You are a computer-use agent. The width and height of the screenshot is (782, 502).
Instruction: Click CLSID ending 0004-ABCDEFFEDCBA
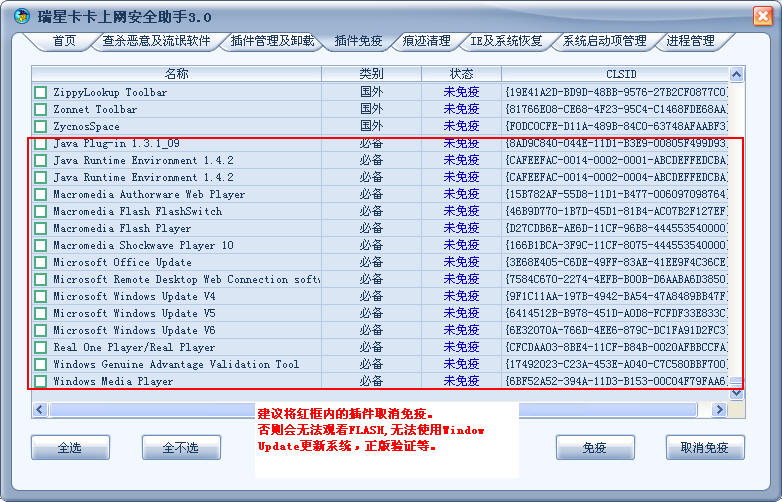click(616, 177)
